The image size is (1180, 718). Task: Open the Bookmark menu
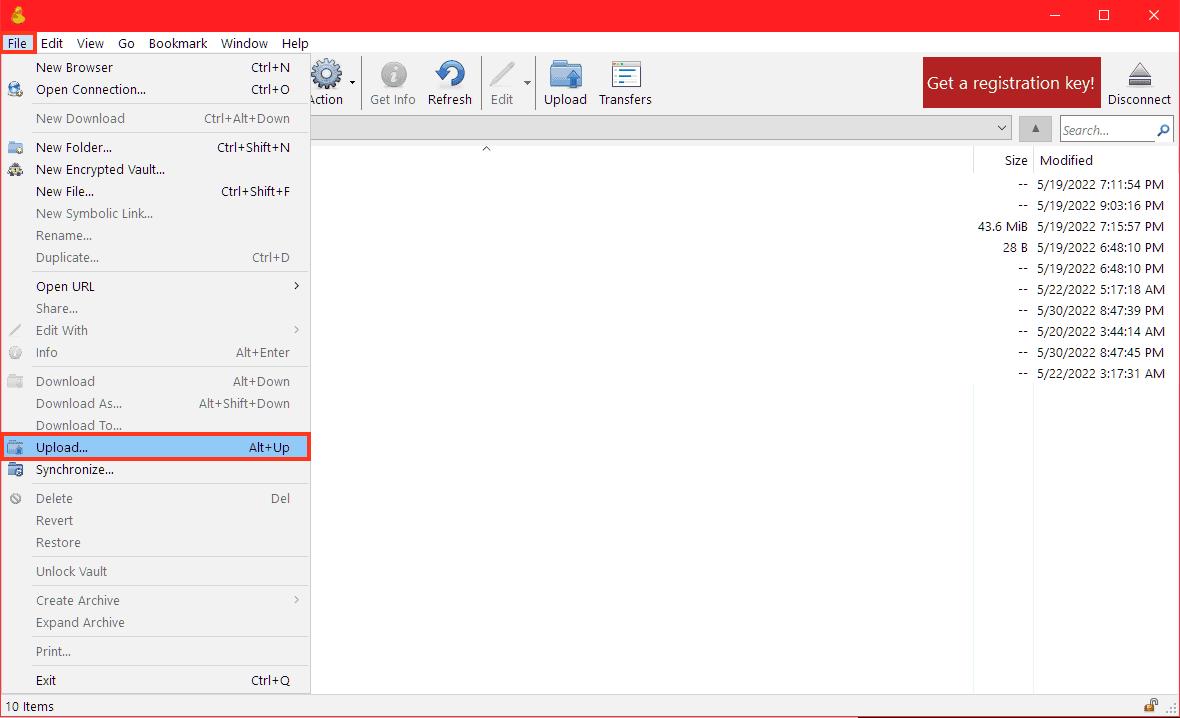click(178, 43)
